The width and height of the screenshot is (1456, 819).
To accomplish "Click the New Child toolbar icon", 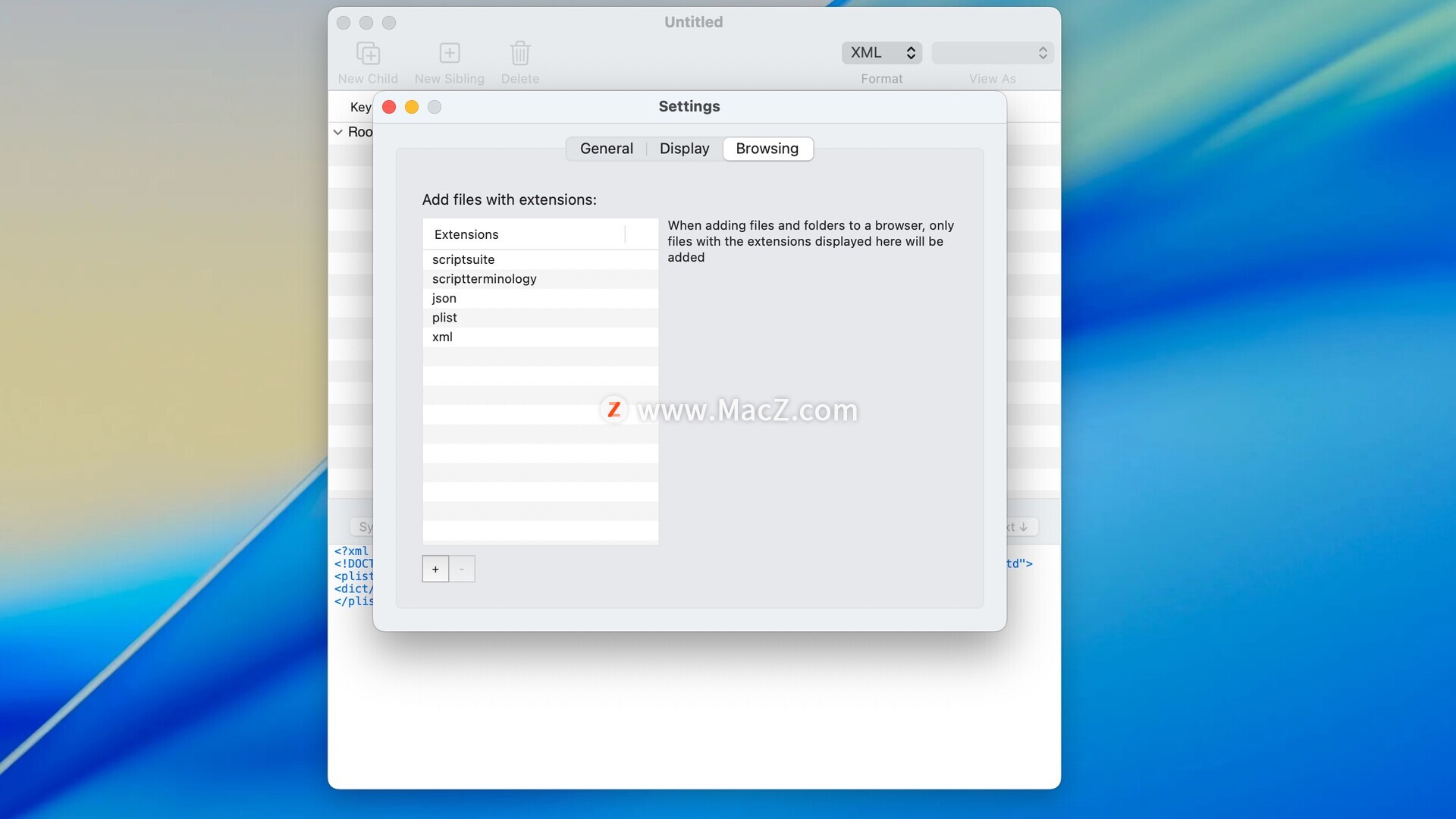I will click(x=368, y=54).
